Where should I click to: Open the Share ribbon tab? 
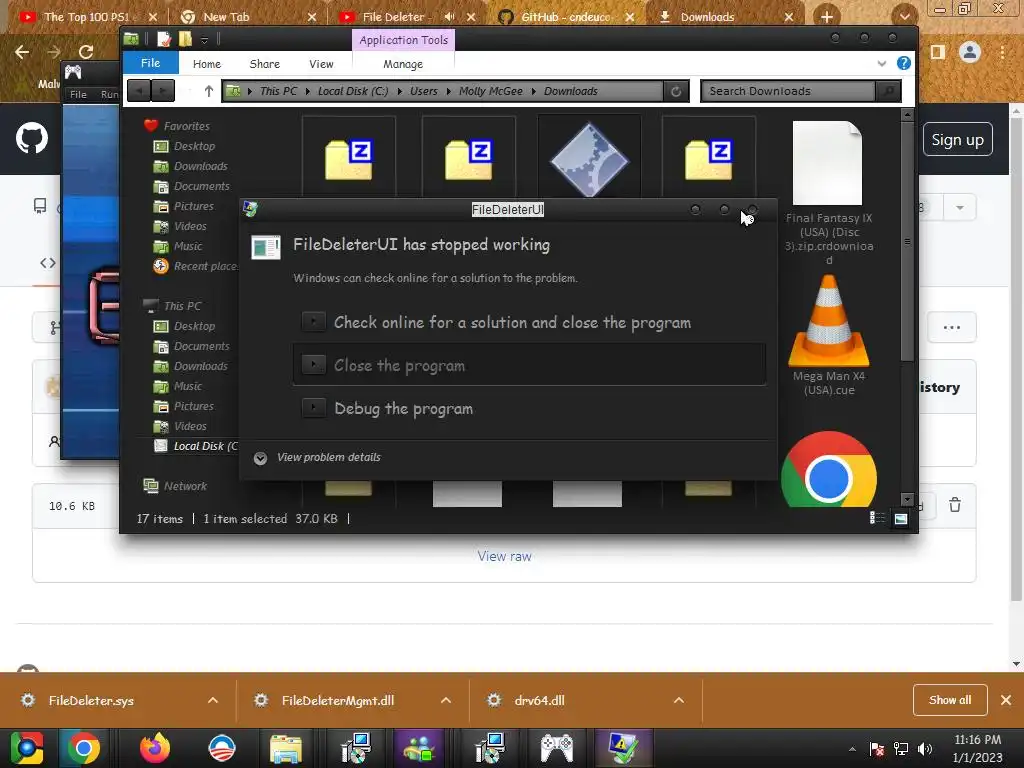pyautogui.click(x=264, y=64)
